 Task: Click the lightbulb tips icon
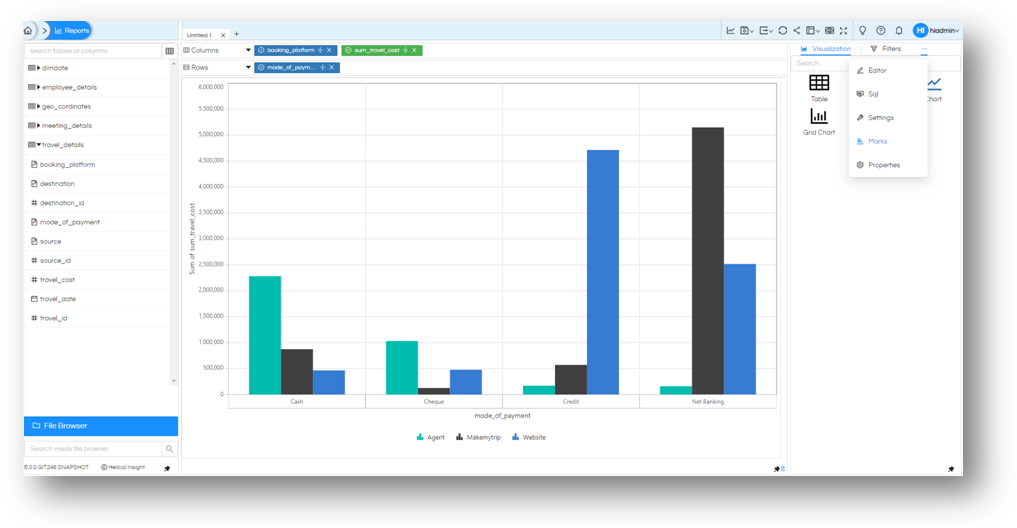point(863,30)
